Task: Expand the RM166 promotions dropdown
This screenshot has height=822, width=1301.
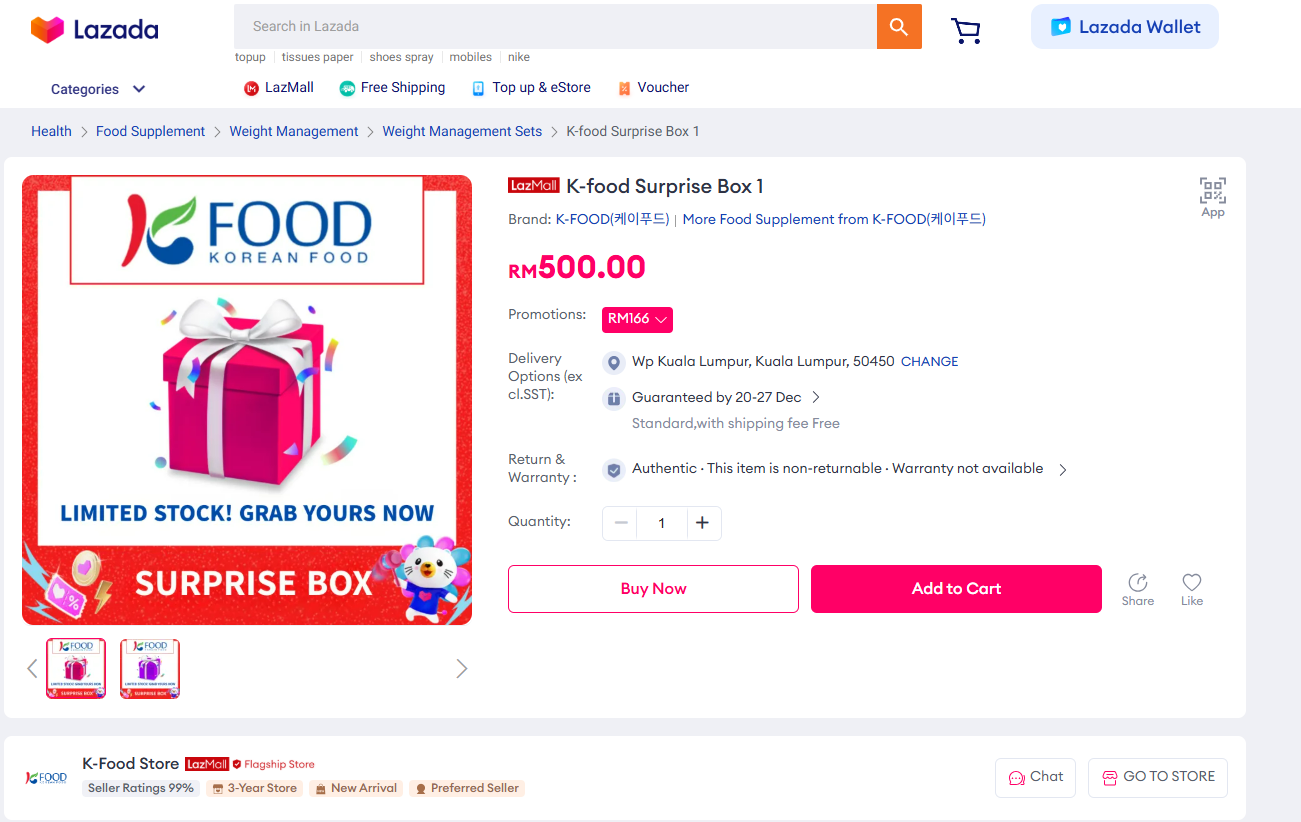Action: point(637,319)
